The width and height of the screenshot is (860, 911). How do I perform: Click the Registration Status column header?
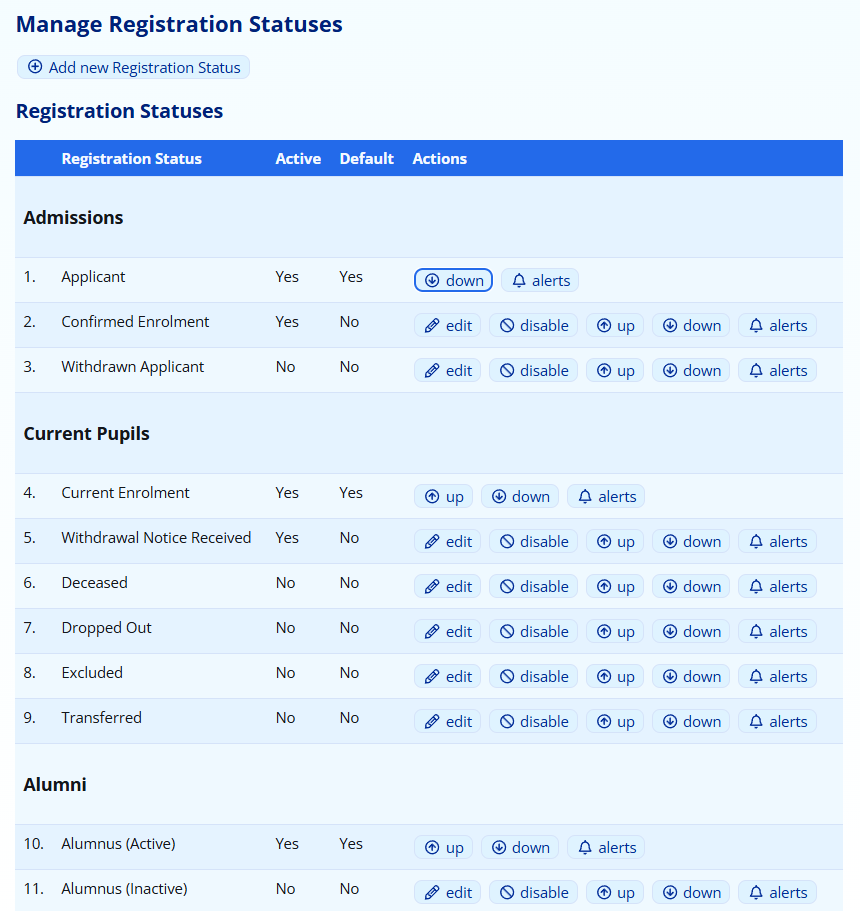131,159
